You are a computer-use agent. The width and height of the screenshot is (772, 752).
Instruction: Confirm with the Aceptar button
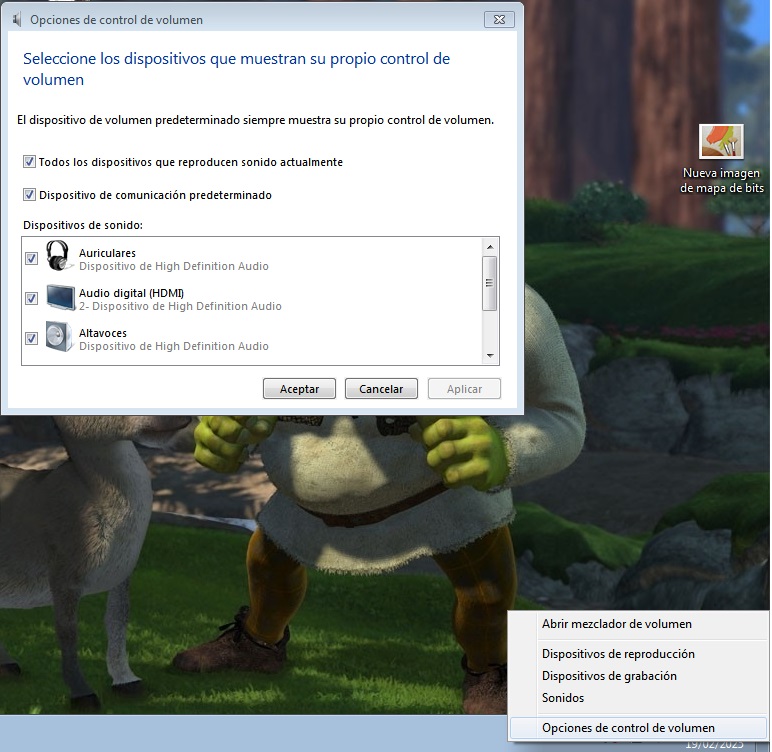[299, 389]
